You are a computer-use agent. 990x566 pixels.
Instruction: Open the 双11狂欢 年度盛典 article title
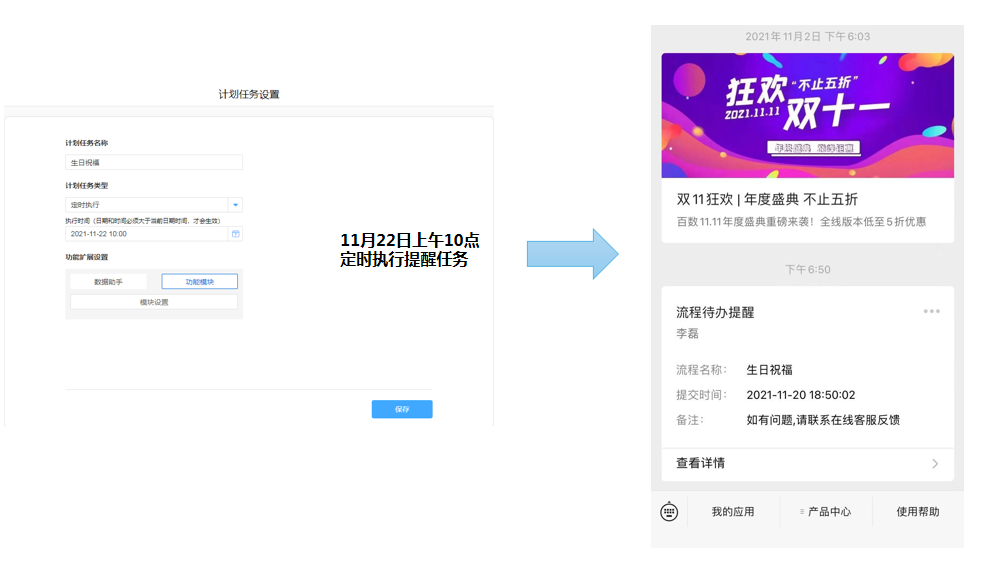(x=767, y=199)
